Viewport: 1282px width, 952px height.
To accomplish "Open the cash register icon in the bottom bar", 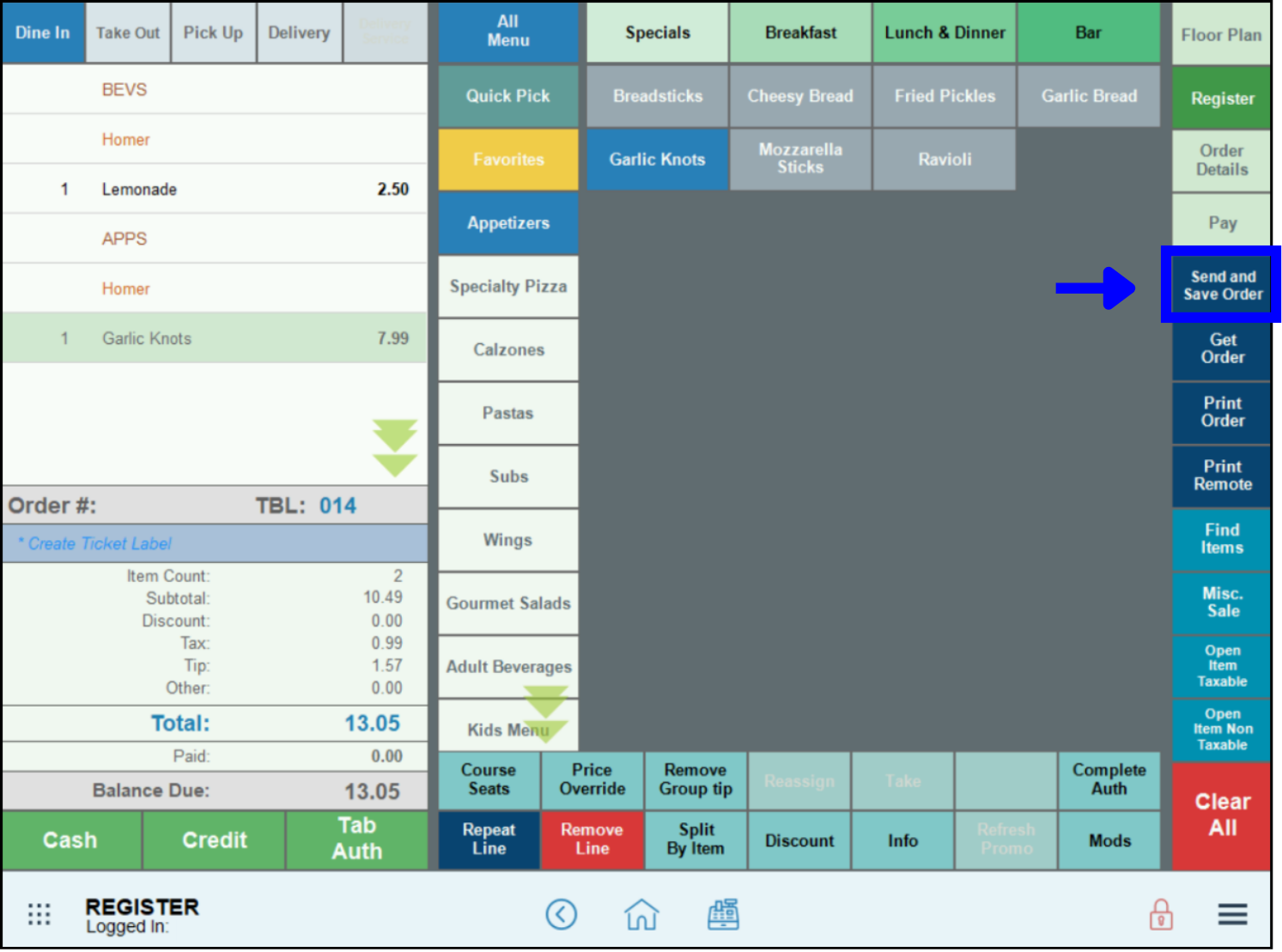I will click(x=722, y=914).
